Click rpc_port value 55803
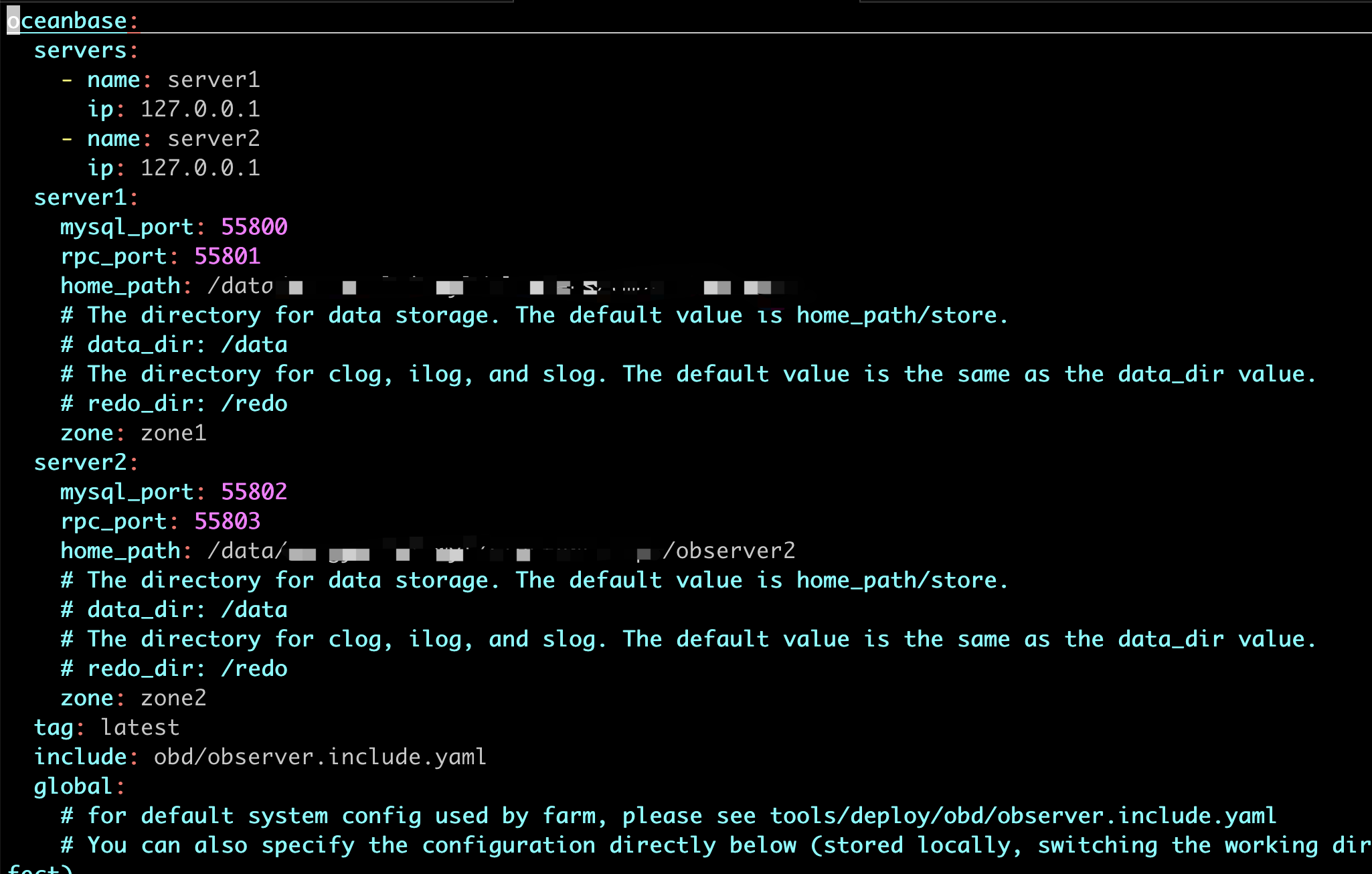This screenshot has height=874, width=1372. 228,521
